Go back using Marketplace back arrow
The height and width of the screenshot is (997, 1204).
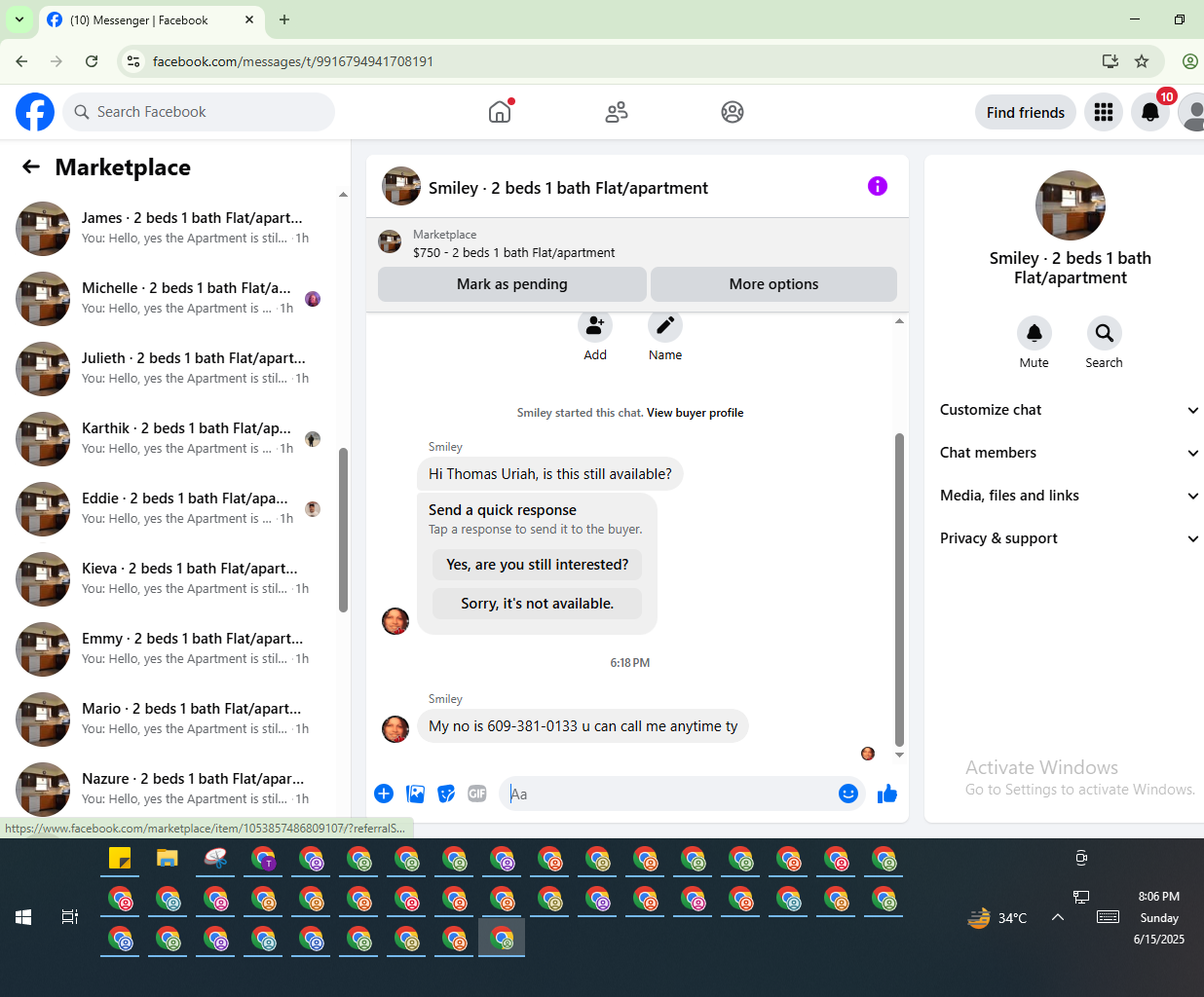click(31, 166)
